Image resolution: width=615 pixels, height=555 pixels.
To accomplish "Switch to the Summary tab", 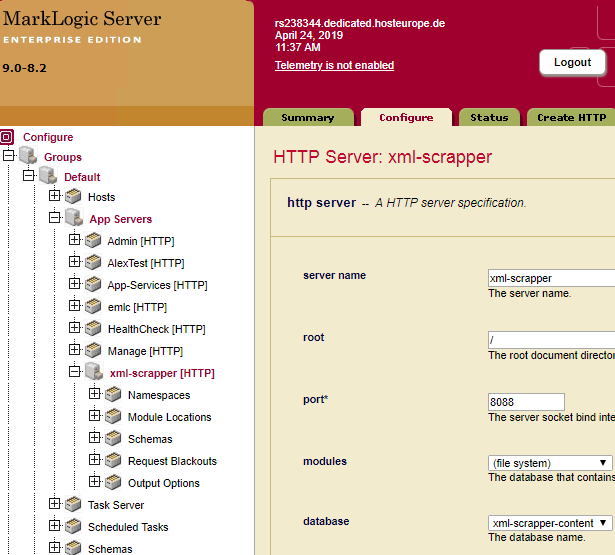I will pos(308,117).
